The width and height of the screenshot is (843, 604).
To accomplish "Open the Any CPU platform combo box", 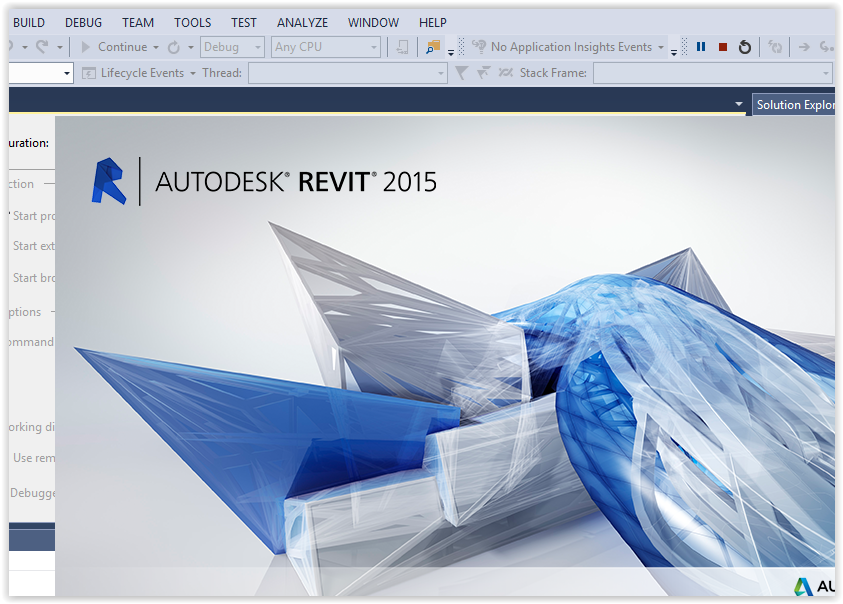I will (326, 47).
